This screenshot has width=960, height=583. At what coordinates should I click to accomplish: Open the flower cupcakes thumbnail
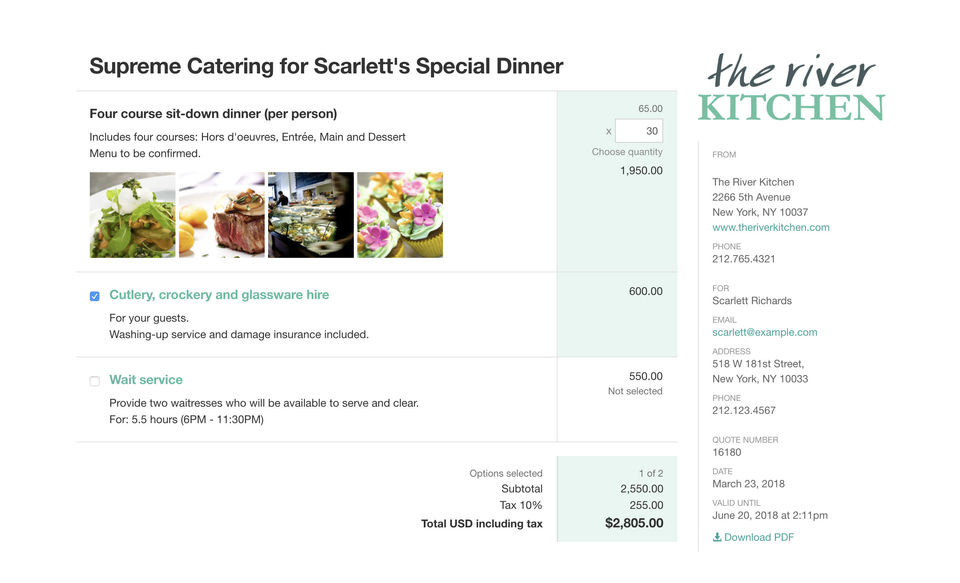(x=400, y=215)
